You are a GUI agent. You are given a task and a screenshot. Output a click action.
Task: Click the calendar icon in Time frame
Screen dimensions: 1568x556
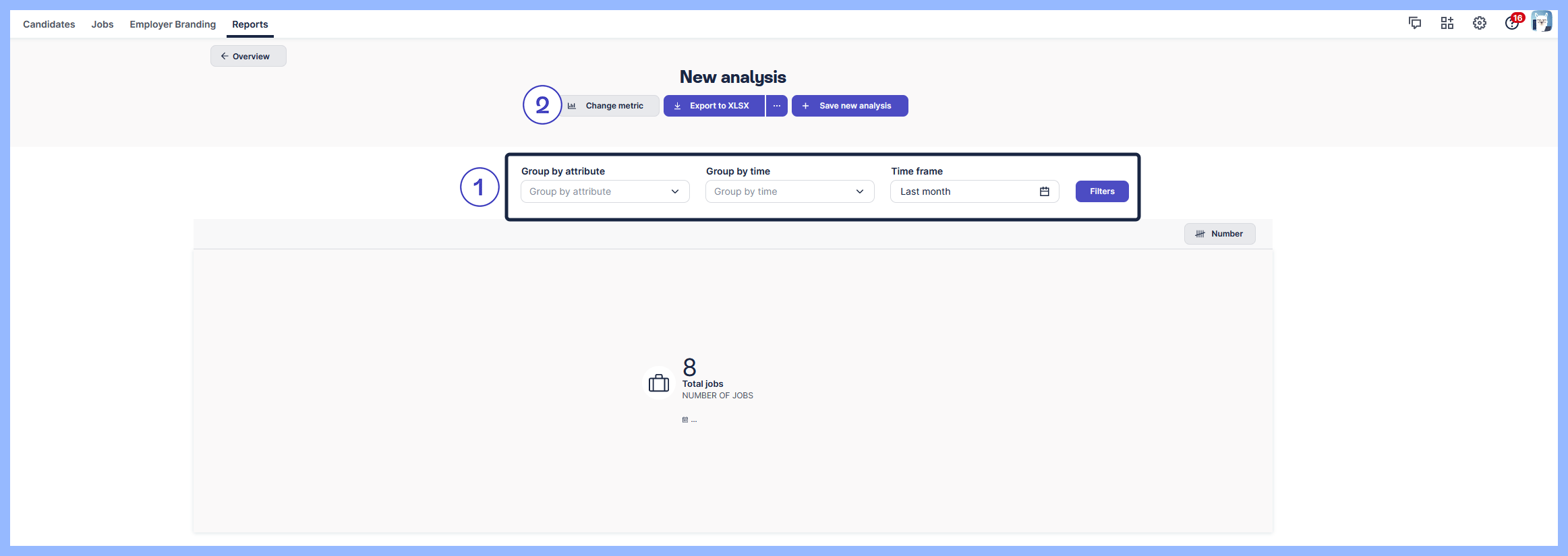(1044, 191)
